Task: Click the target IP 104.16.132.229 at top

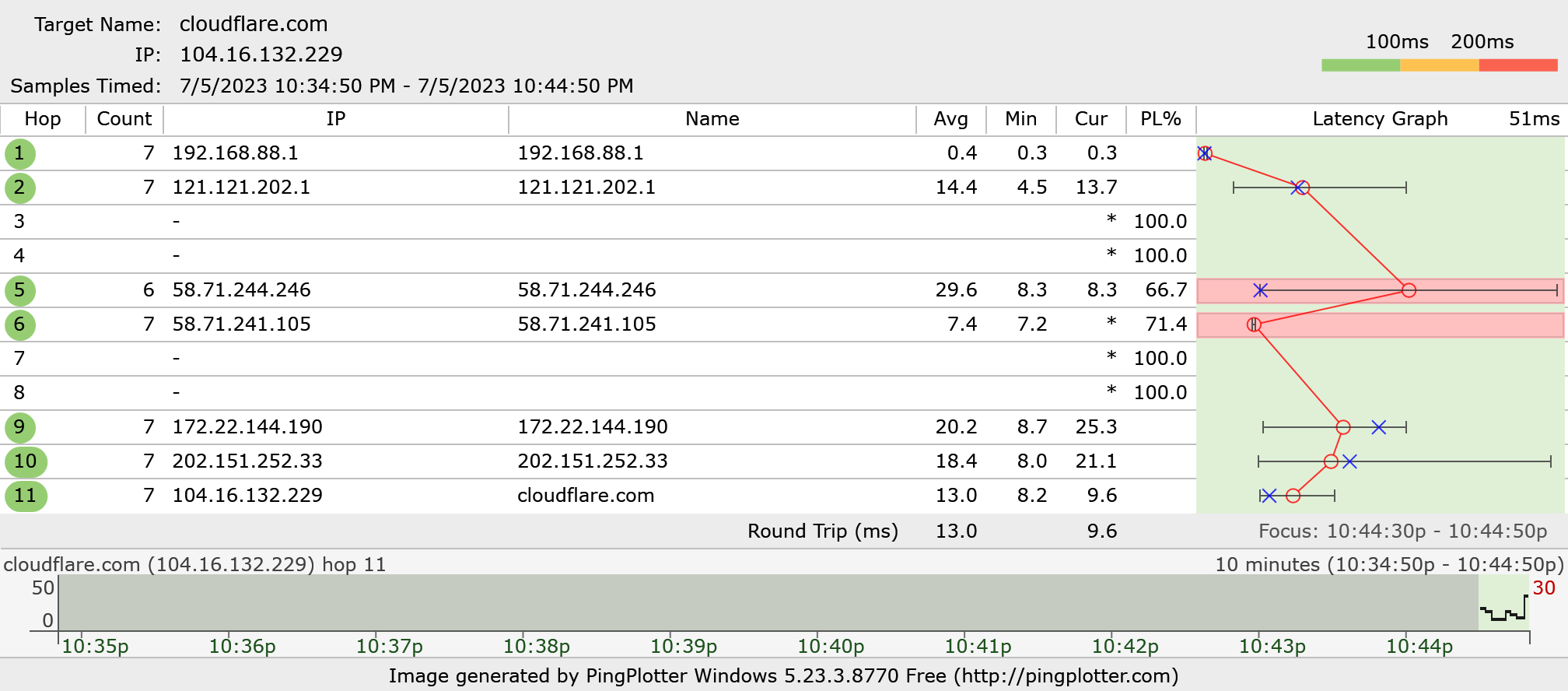Action: (x=261, y=54)
